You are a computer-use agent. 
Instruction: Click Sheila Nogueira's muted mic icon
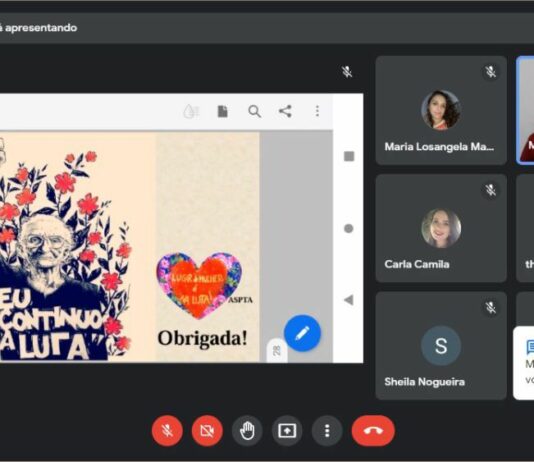(x=490, y=307)
